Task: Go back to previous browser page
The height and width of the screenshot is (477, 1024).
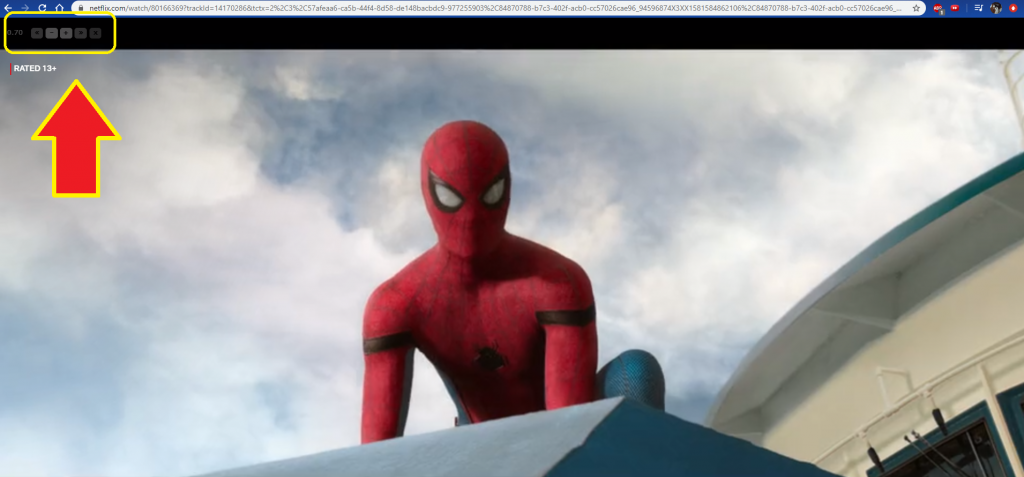Action: click(8, 8)
